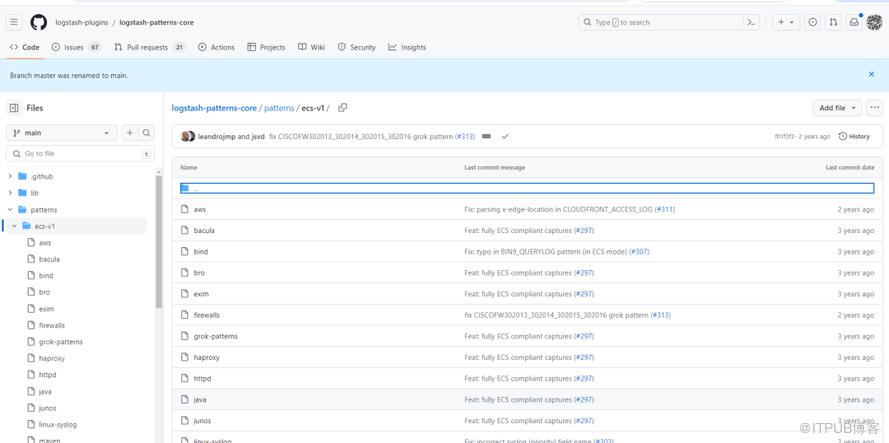The height and width of the screenshot is (443, 889).
Task: Expand the .github folder in tree
Action: tap(10, 176)
